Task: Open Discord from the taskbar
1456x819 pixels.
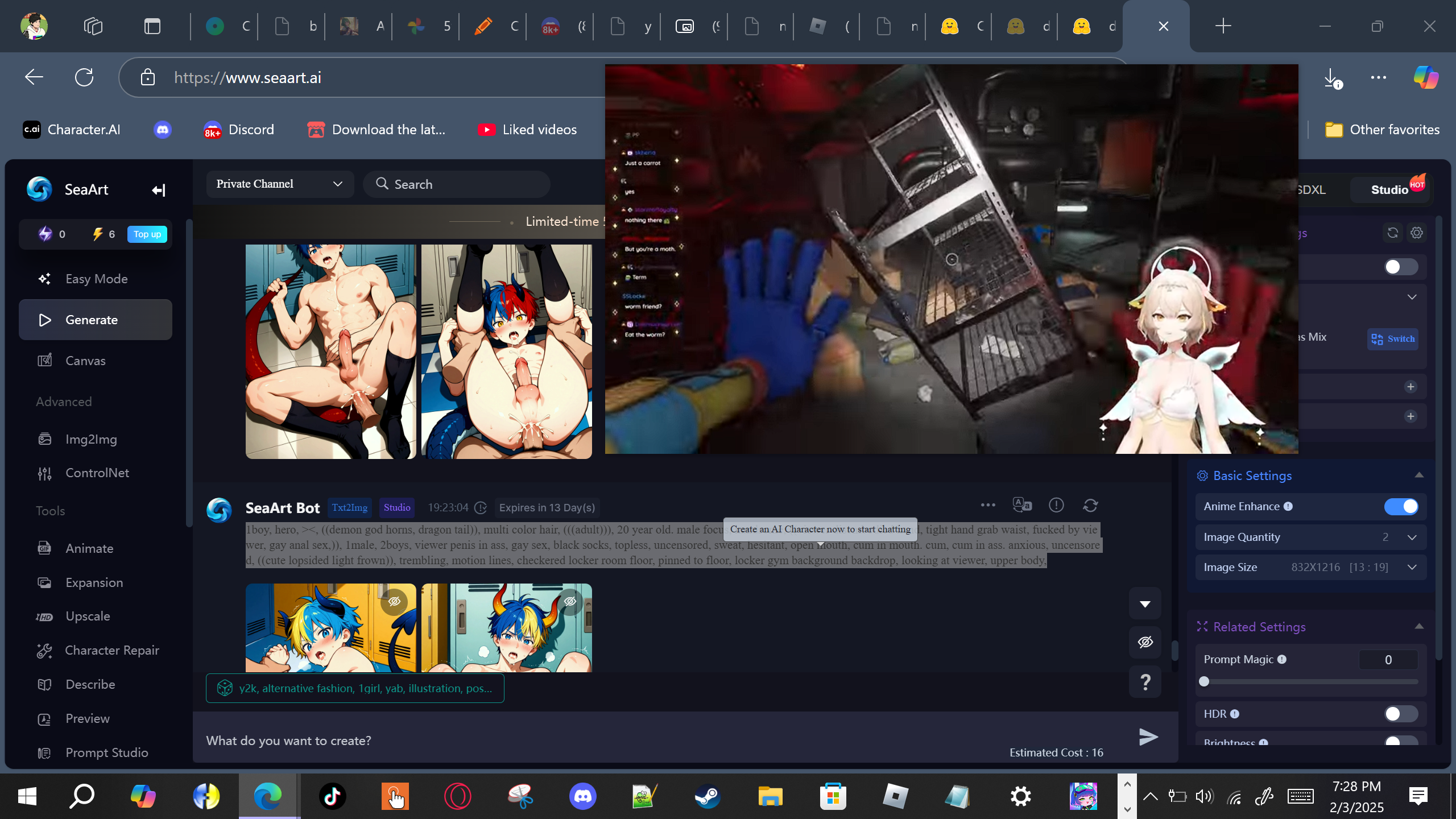Action: (583, 796)
